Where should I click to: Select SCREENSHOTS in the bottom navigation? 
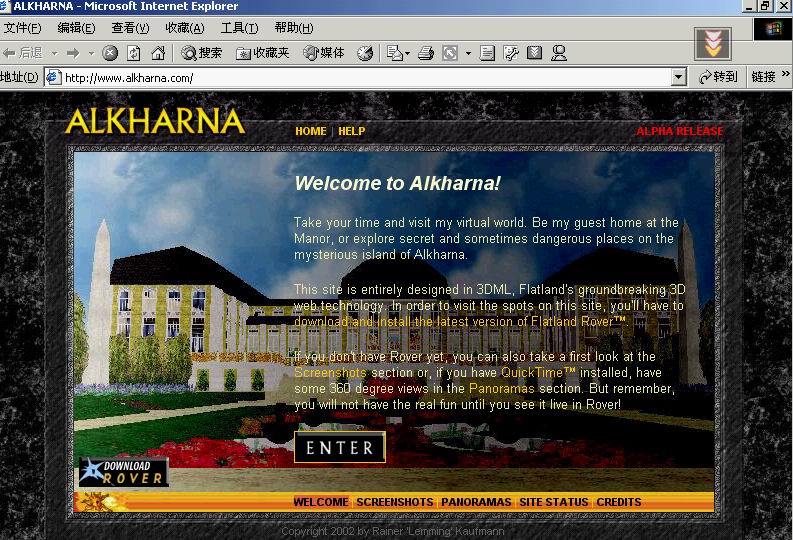395,502
